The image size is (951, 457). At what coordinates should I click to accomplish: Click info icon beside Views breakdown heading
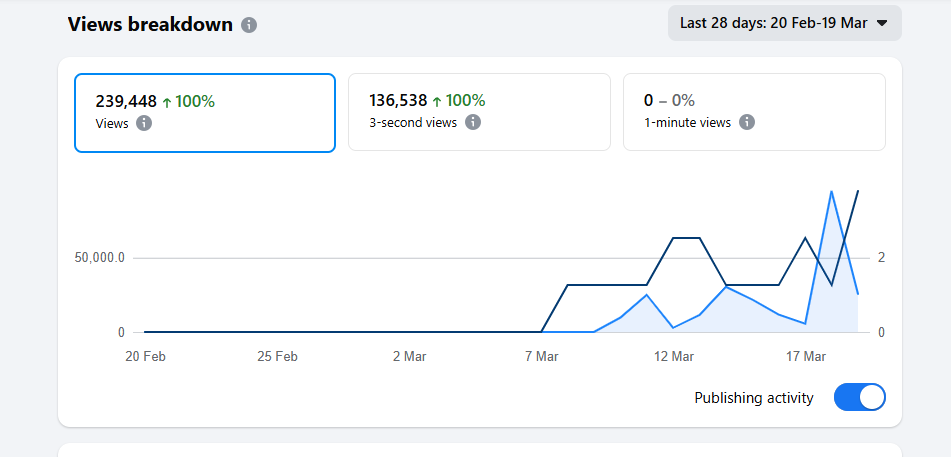pyautogui.click(x=249, y=25)
